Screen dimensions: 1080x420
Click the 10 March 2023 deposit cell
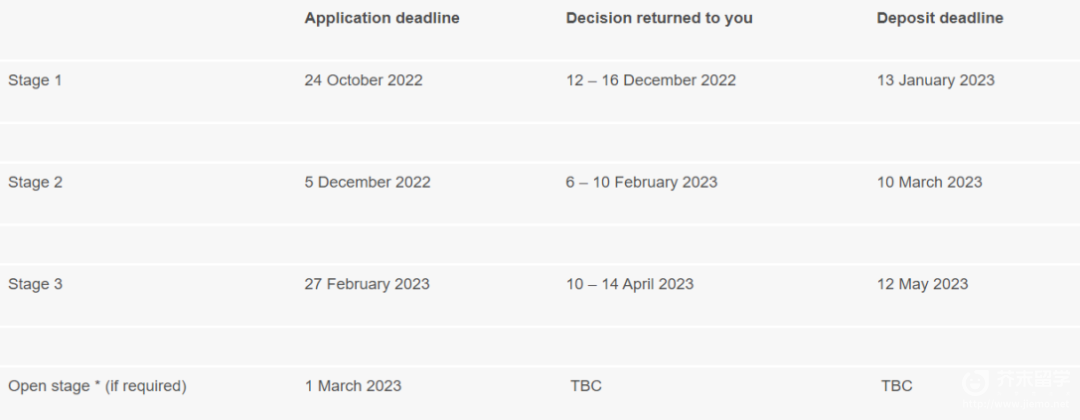(929, 182)
